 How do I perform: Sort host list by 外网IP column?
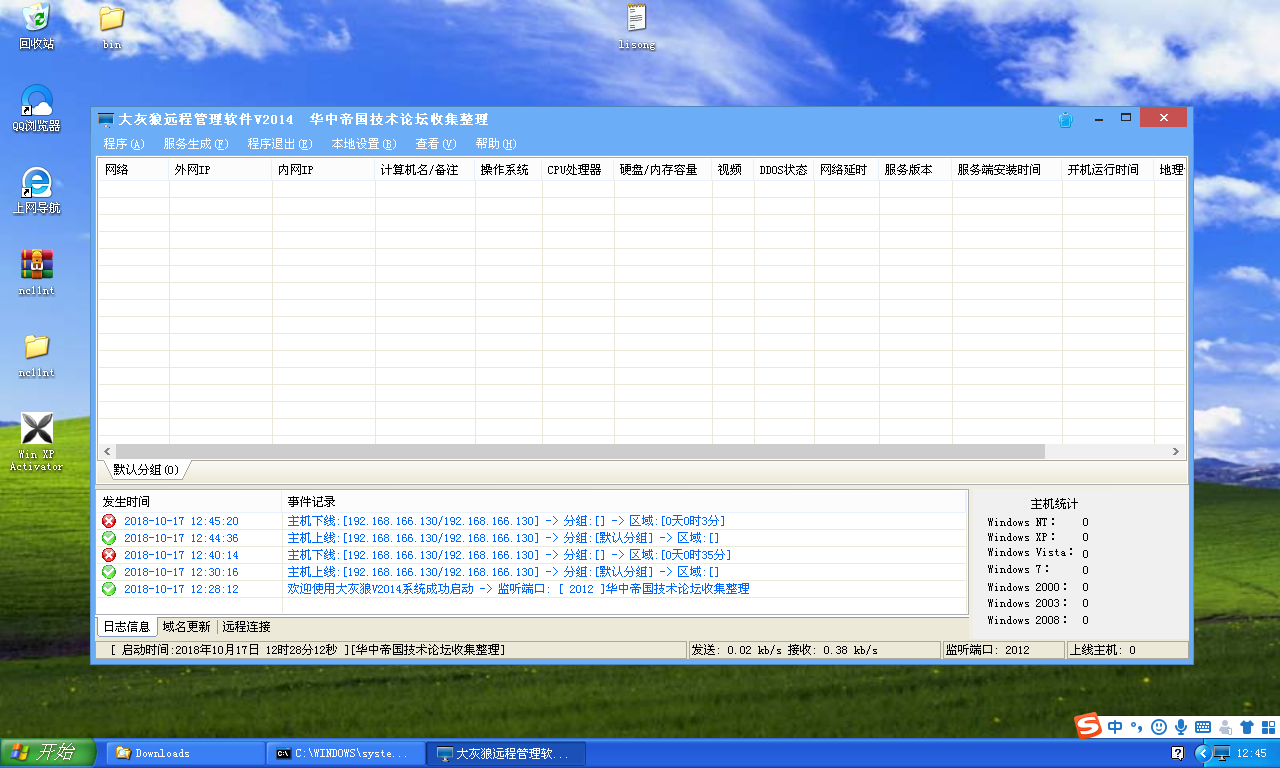221,170
